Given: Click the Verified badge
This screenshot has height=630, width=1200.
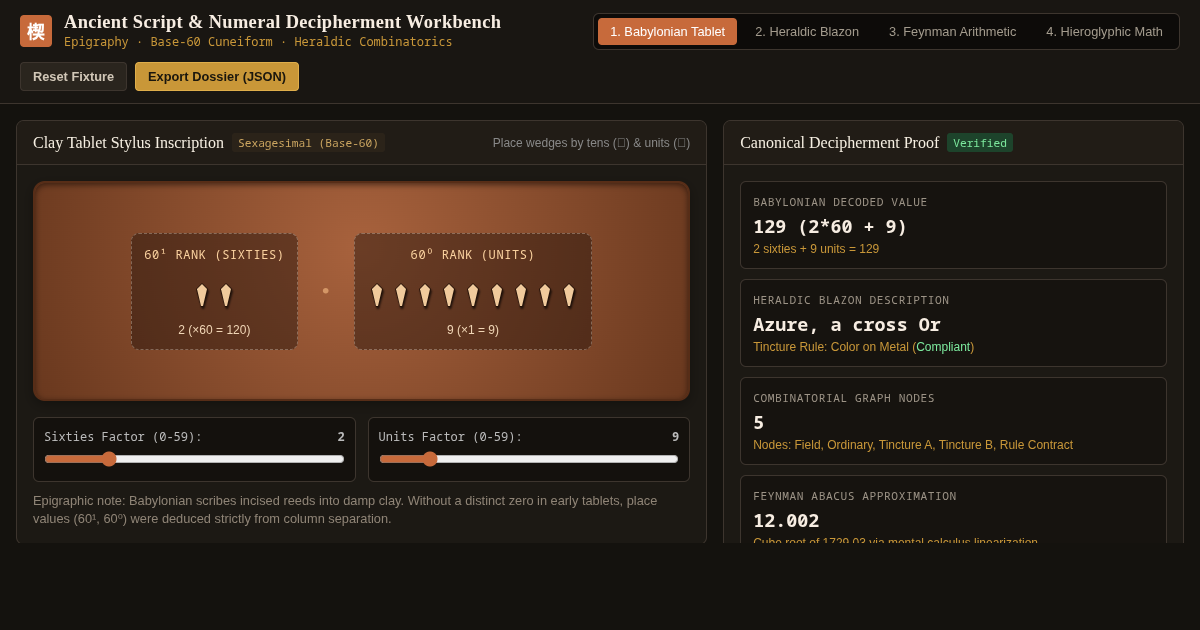Looking at the screenshot, I should [980, 143].
